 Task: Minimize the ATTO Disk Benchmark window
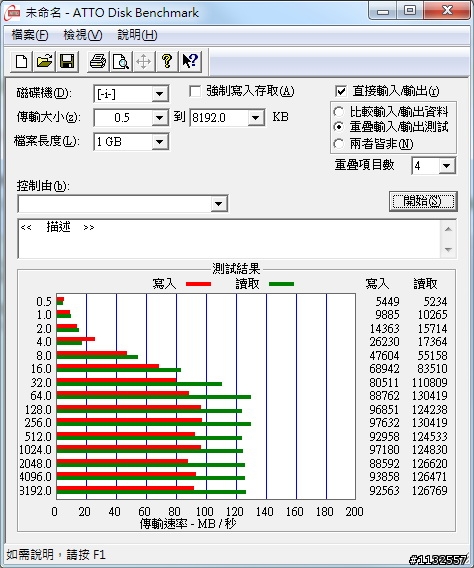point(383,11)
